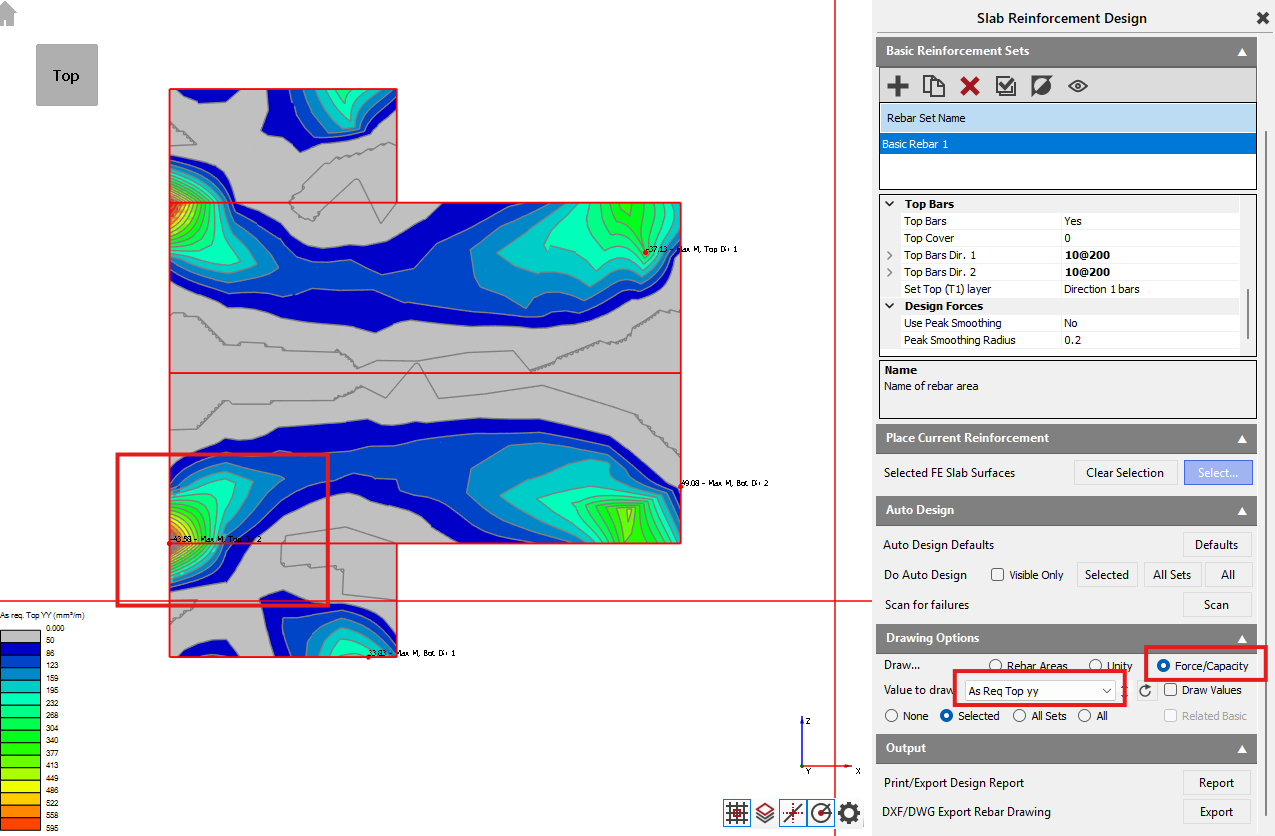Viewport: 1275px width, 836px height.
Task: Open the Value to draw dropdown
Action: click(1040, 690)
